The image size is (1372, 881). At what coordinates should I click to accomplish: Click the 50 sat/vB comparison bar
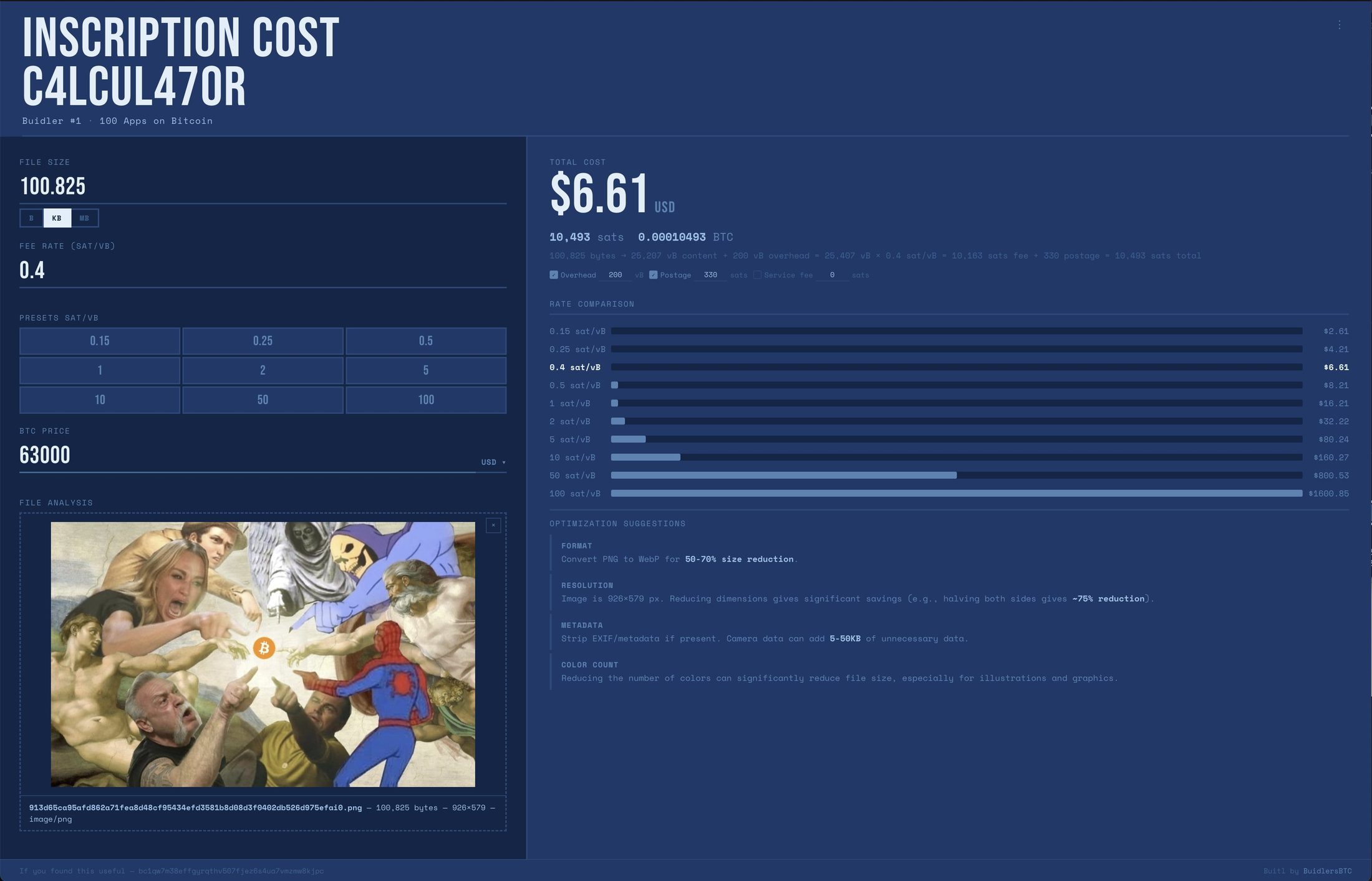[x=957, y=475]
